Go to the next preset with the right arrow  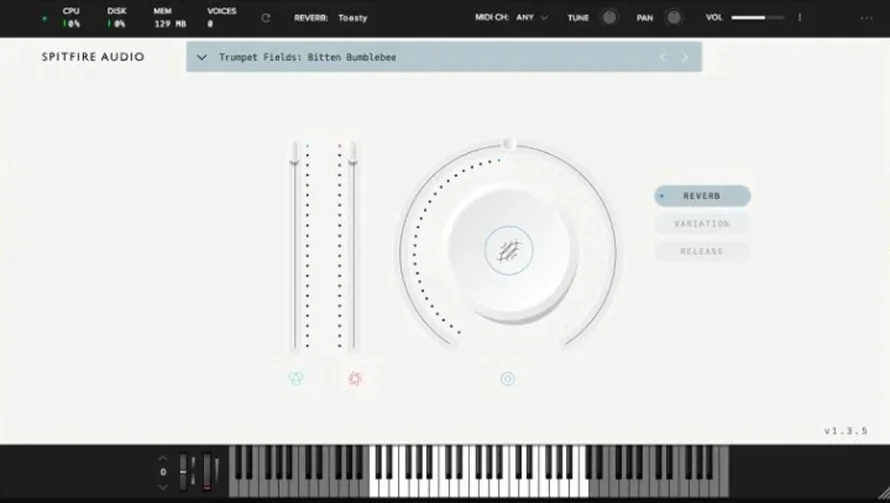click(x=685, y=57)
